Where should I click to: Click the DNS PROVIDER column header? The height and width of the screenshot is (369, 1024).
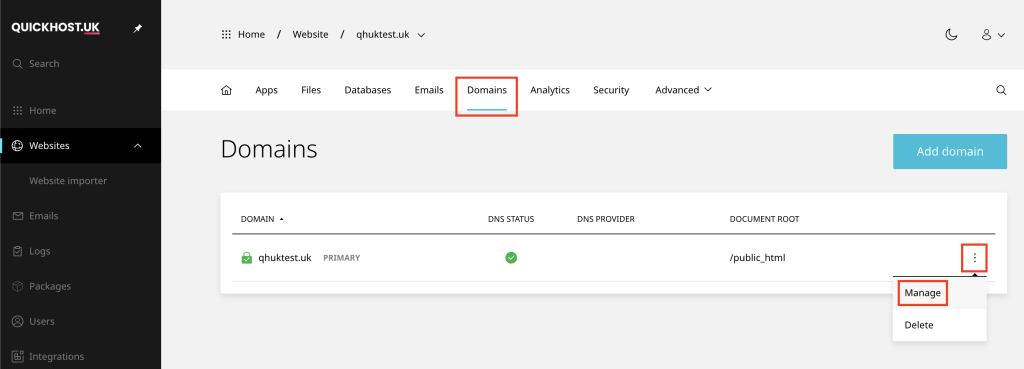point(606,219)
